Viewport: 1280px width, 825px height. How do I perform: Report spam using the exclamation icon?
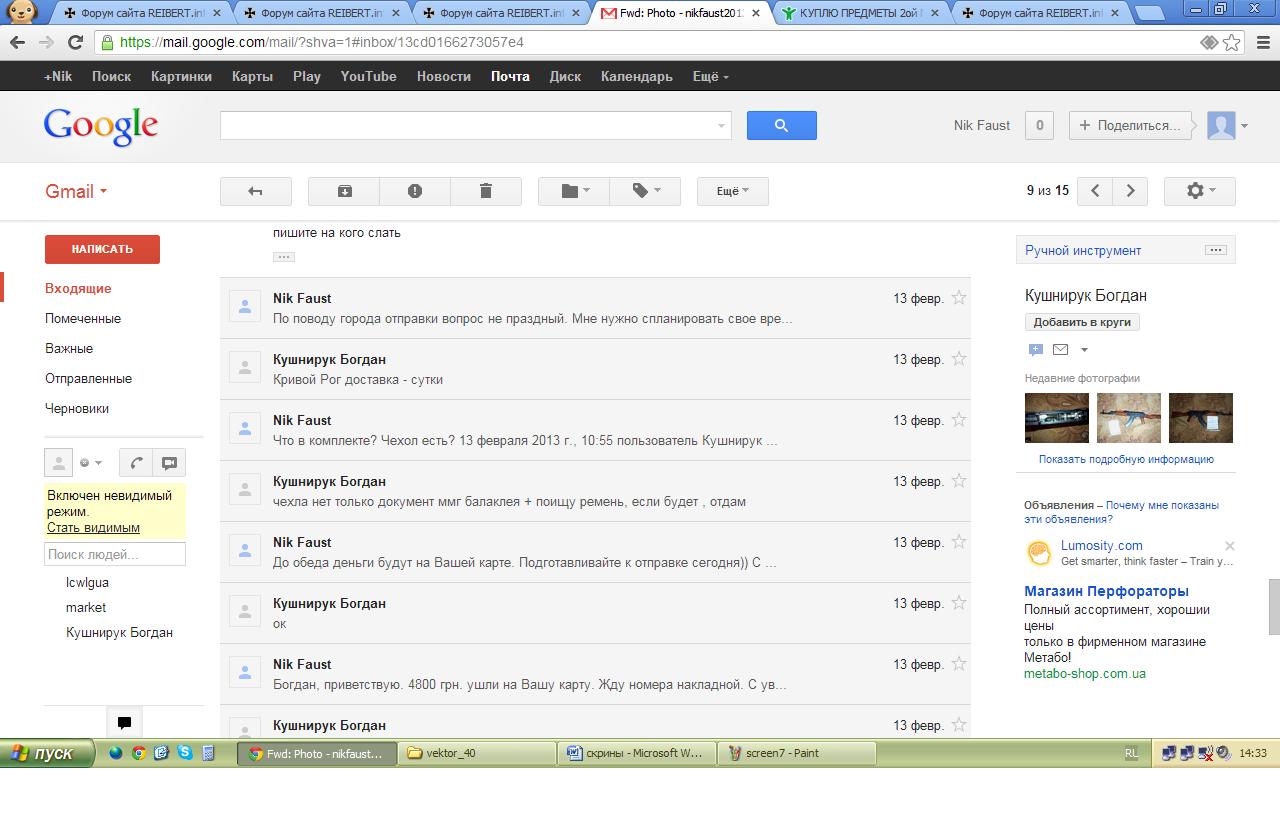click(415, 191)
